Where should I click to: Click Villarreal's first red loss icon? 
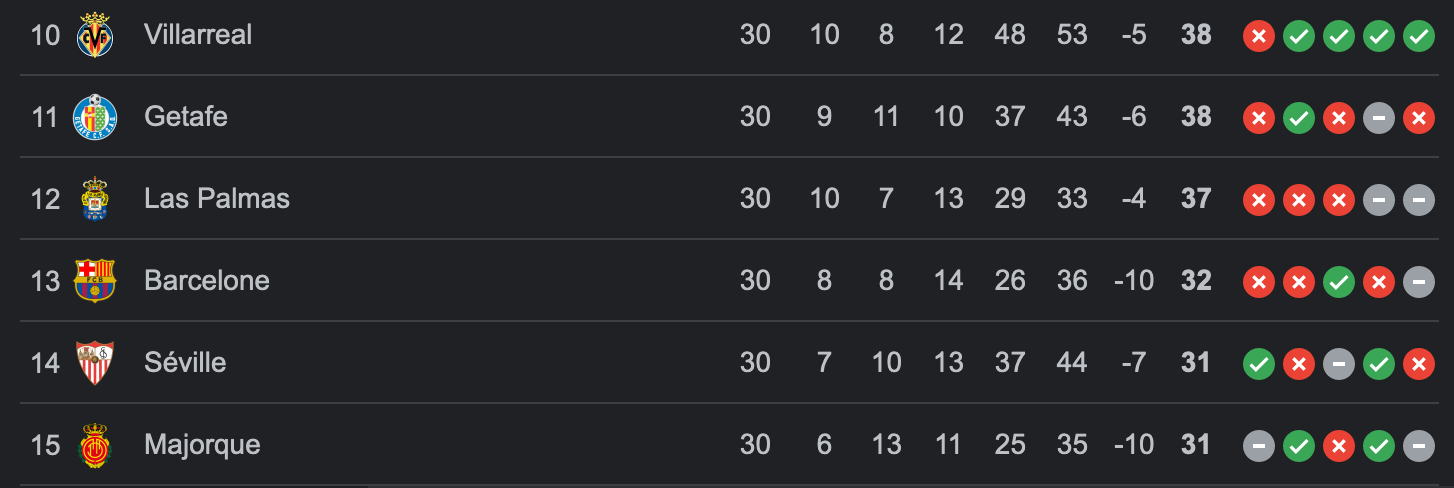click(x=1259, y=36)
